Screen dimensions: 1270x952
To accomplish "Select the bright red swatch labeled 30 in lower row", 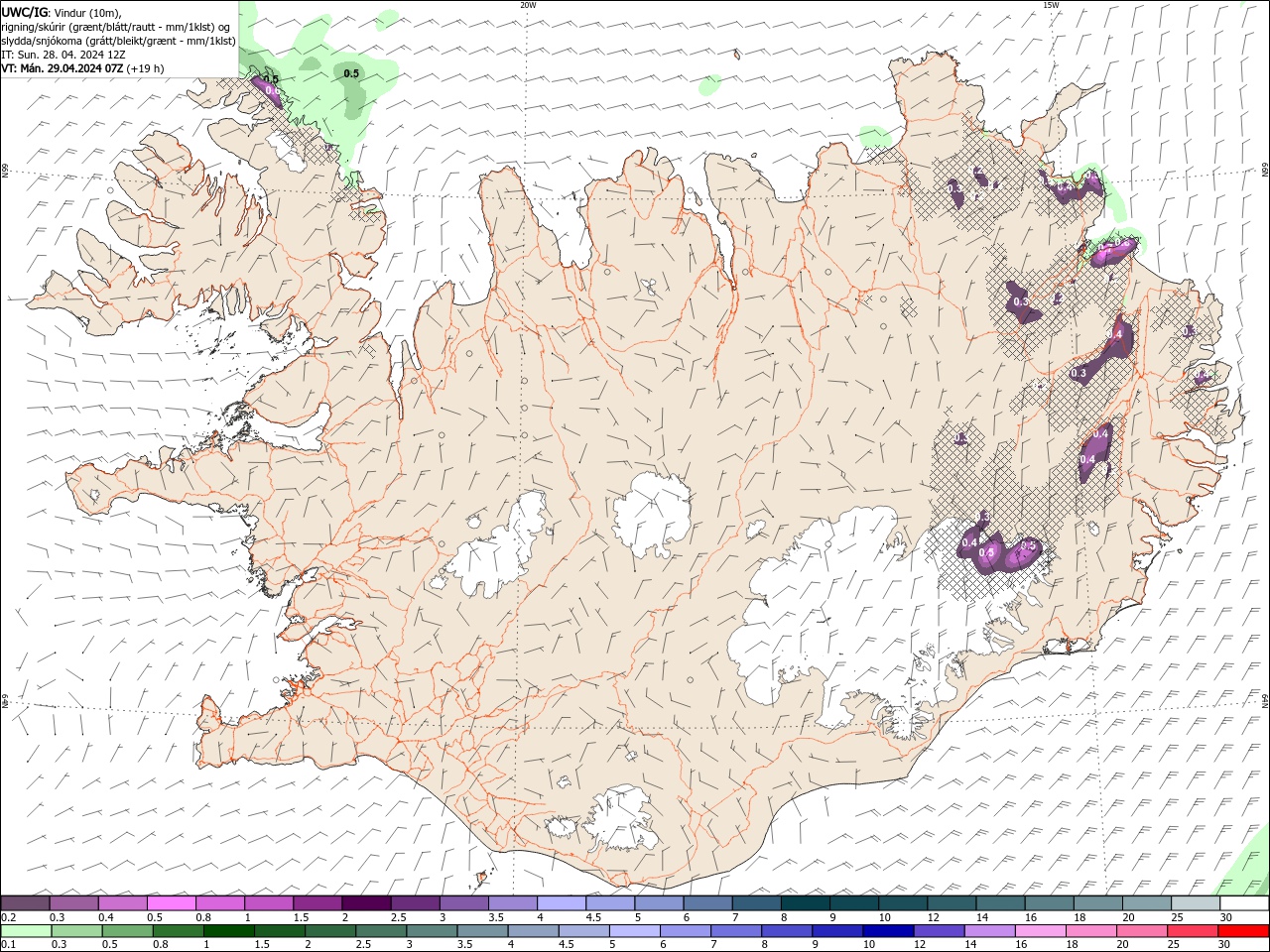I will (1242, 931).
